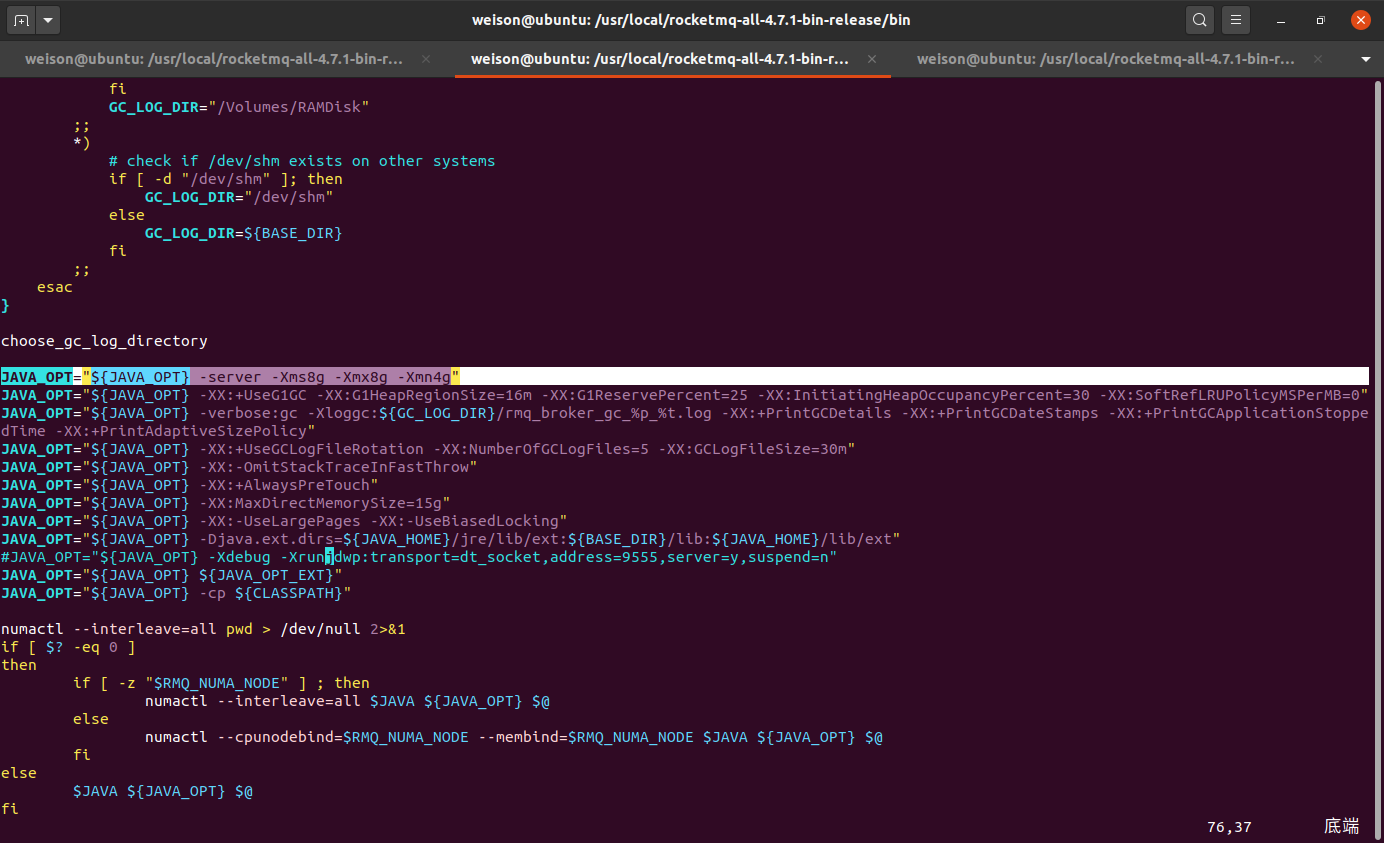Switch to the third terminal tab
Screen dimensions: 1384x843
[x=1104, y=59]
